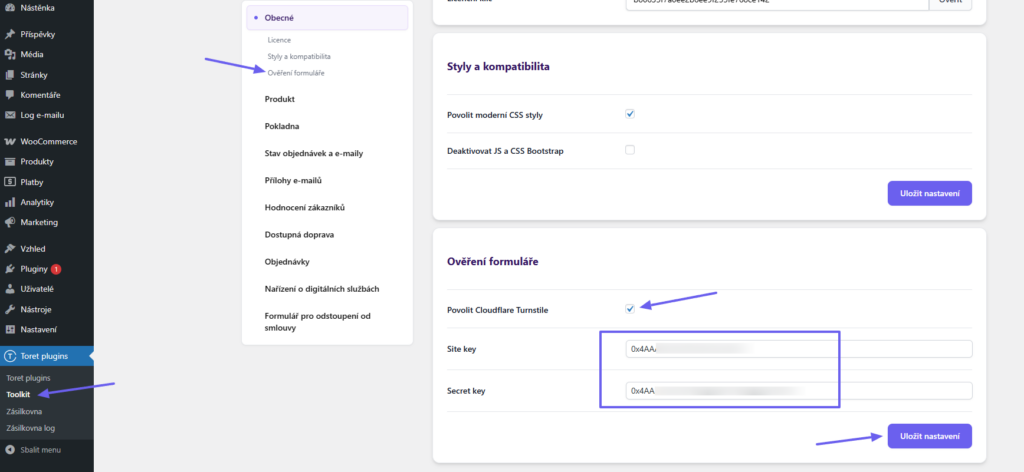Open Formulář pro odstoupení od smlouvy section
This screenshot has width=1024, height=472.
coord(317,322)
